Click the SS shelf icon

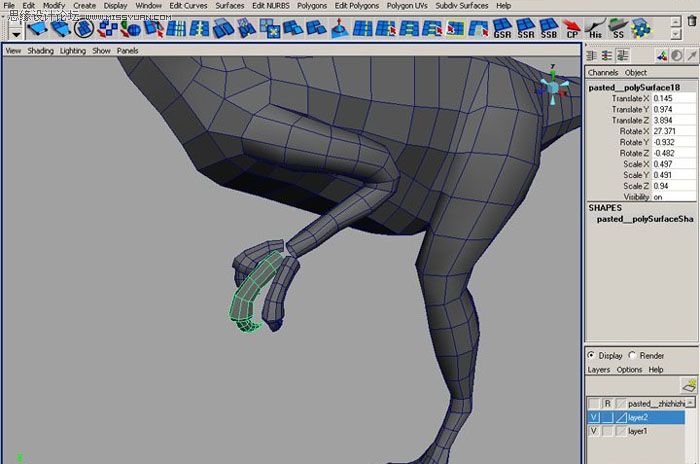click(x=621, y=27)
